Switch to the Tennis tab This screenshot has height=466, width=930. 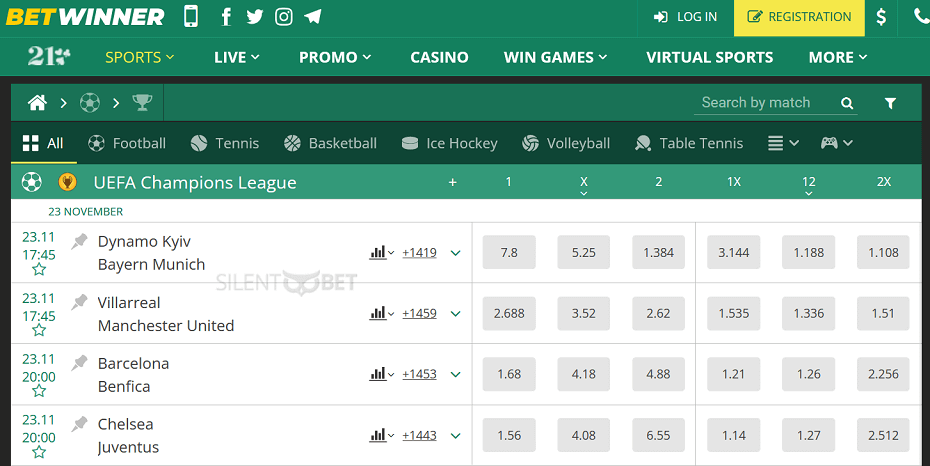coord(225,143)
